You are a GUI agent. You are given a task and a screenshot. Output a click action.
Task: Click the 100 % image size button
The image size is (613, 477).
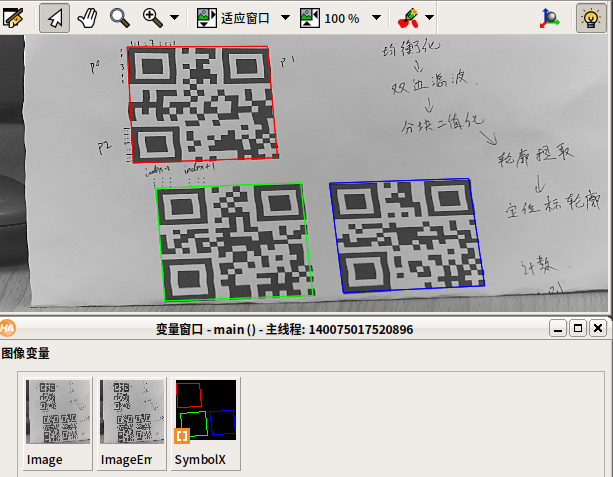point(329,18)
